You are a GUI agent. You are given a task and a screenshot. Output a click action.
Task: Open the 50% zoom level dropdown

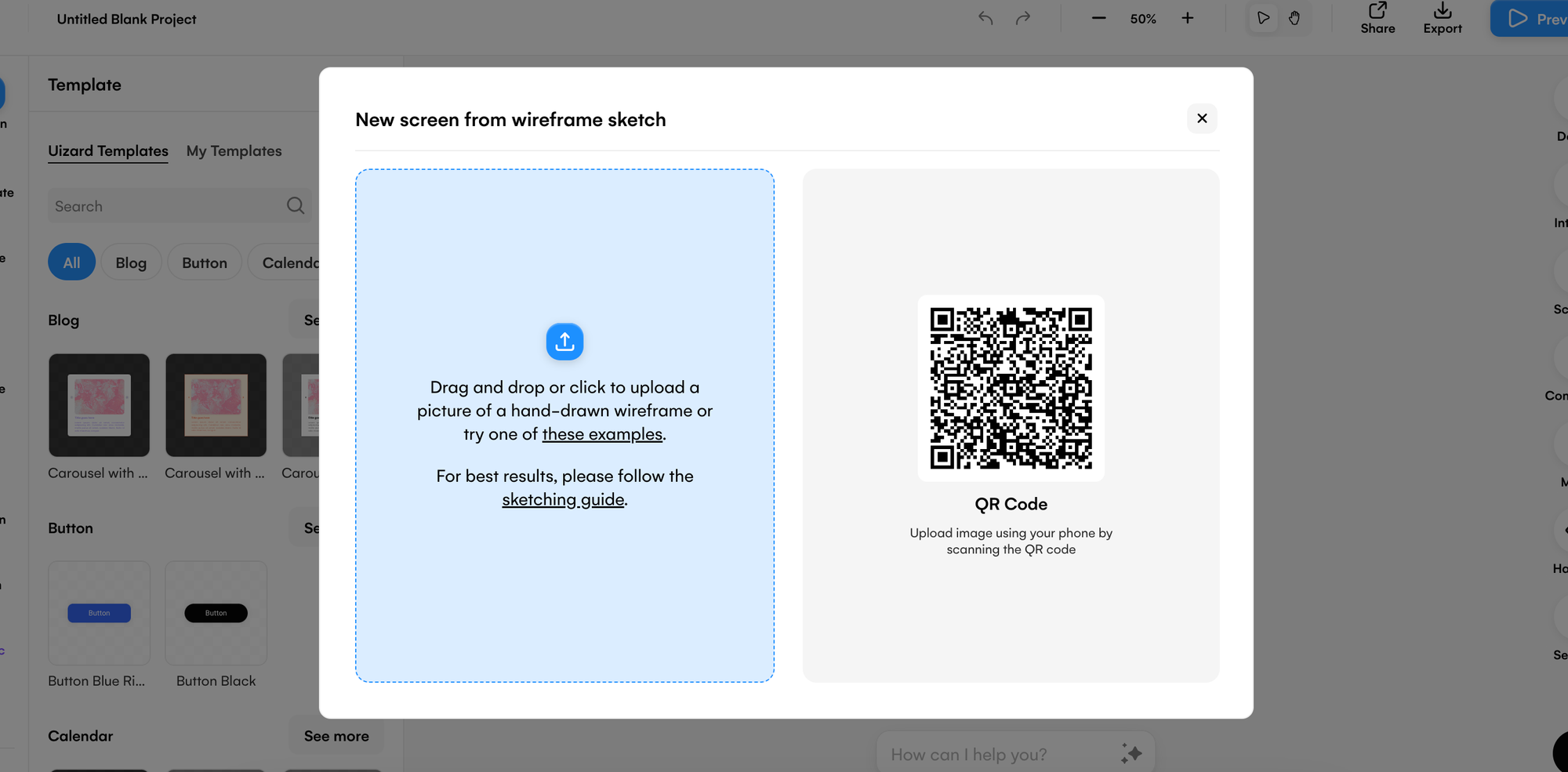pos(1143,19)
